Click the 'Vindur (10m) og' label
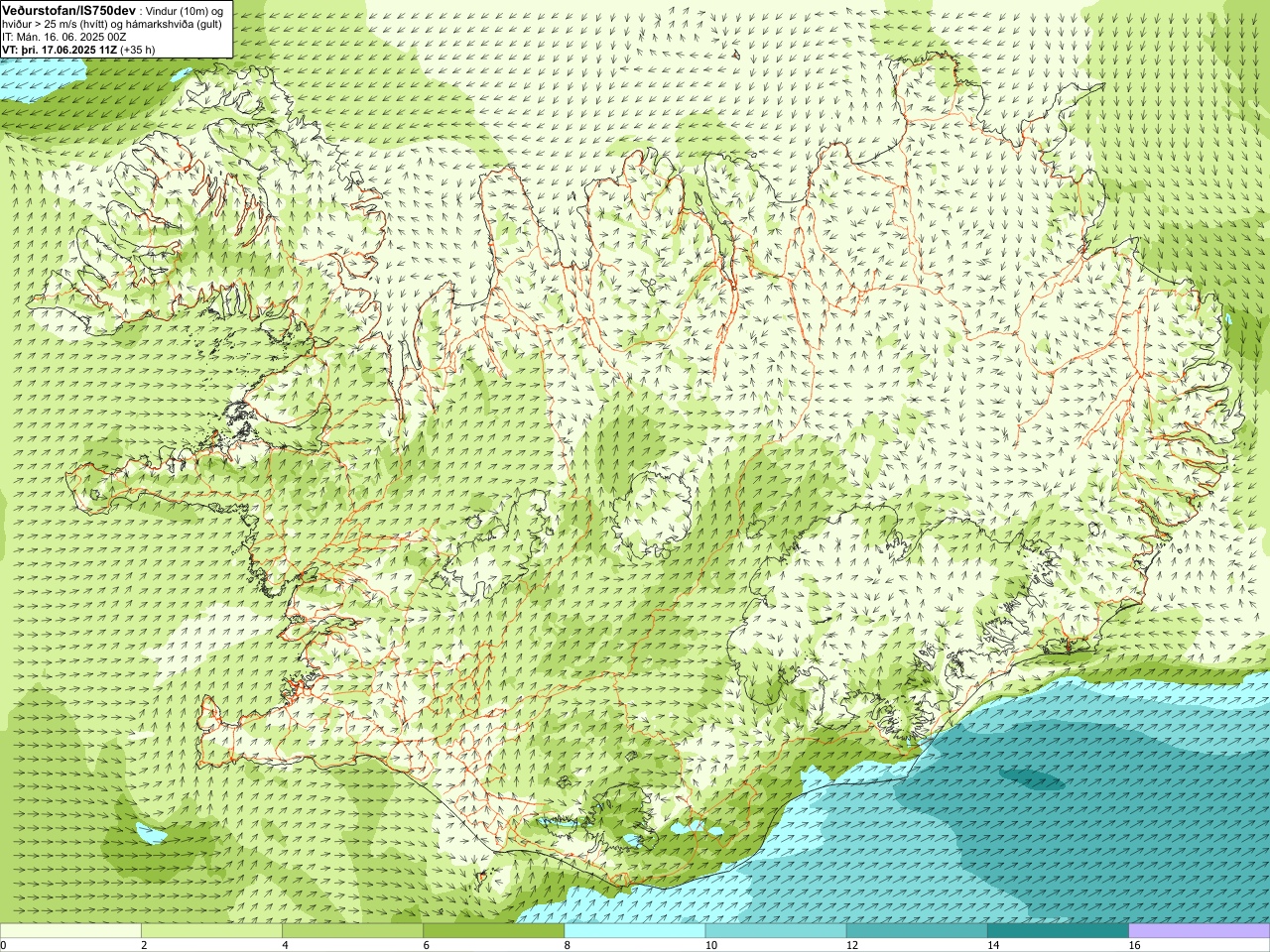 point(186,10)
